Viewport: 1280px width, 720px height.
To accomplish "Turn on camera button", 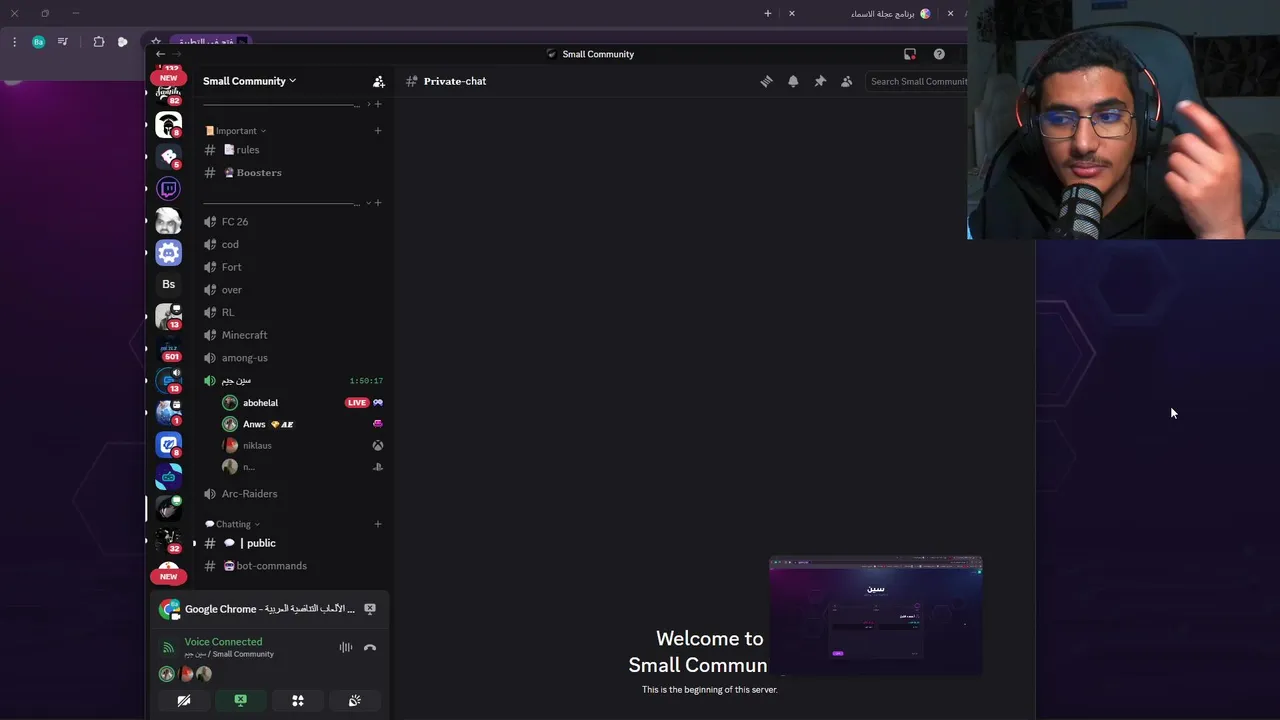I will (184, 701).
